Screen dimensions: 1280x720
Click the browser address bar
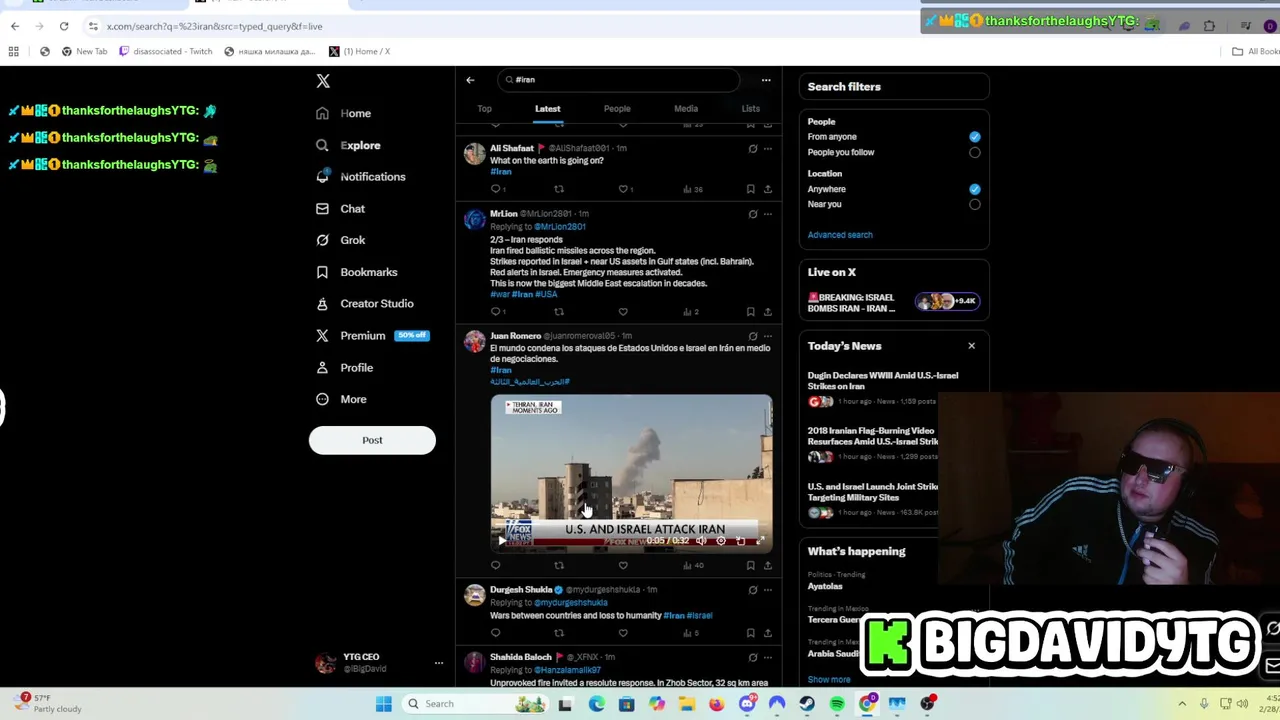[x=500, y=26]
